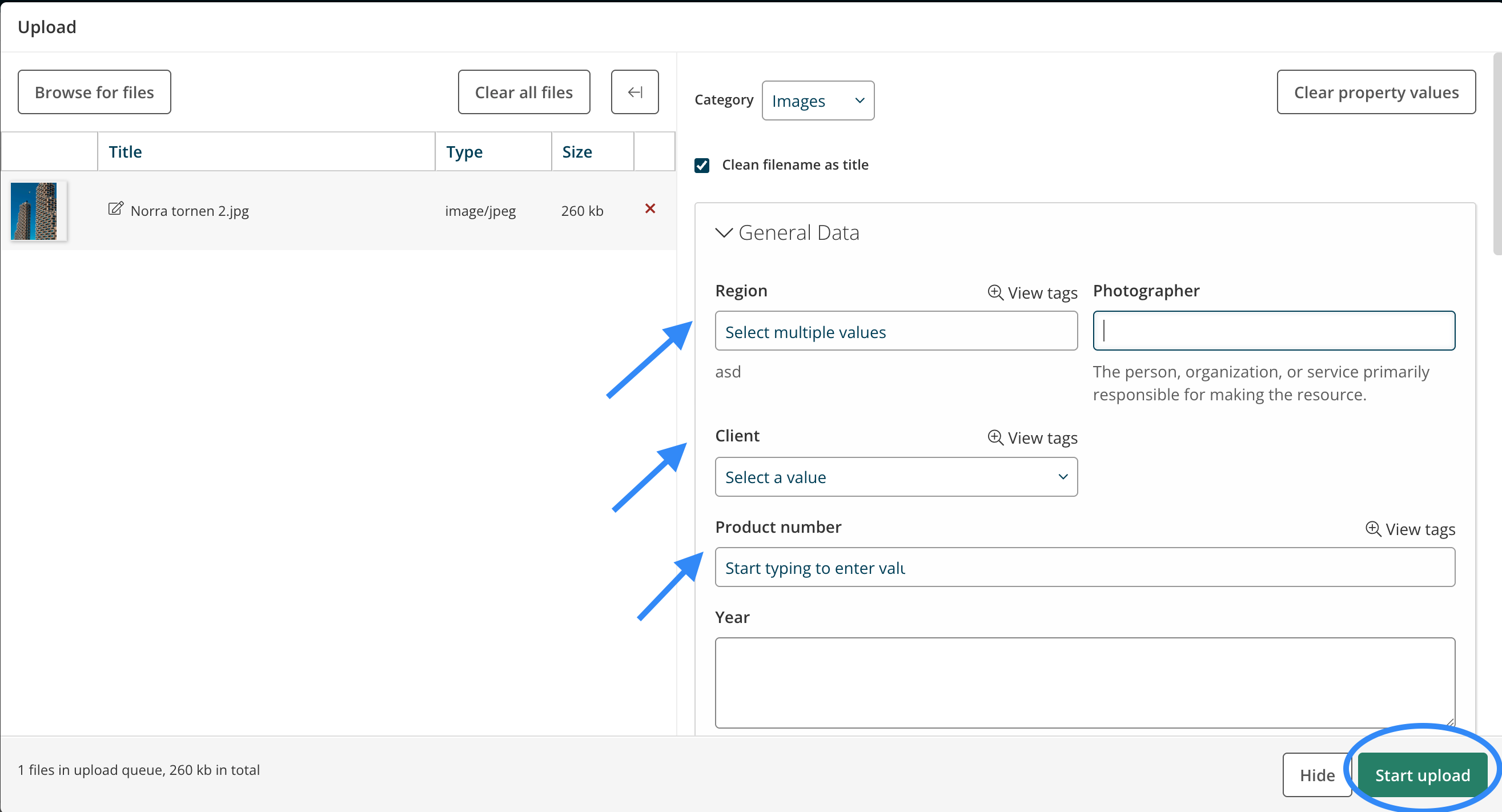Click Start upload button

coord(1422,775)
